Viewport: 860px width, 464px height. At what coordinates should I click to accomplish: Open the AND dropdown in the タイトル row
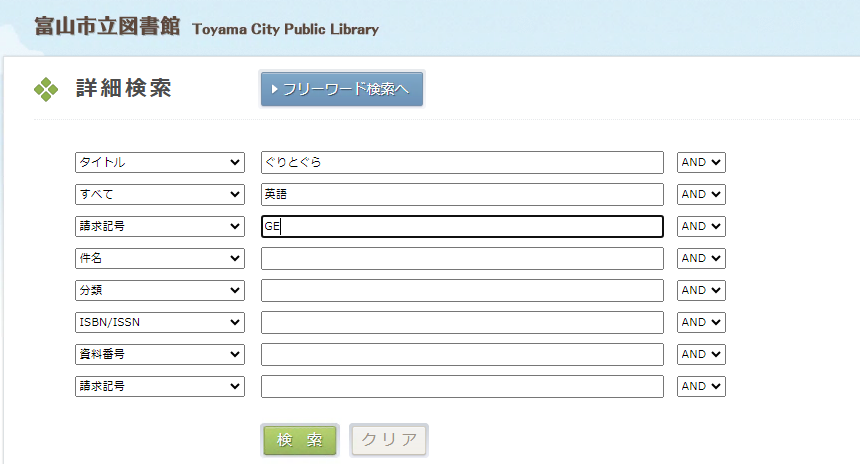[x=701, y=162]
